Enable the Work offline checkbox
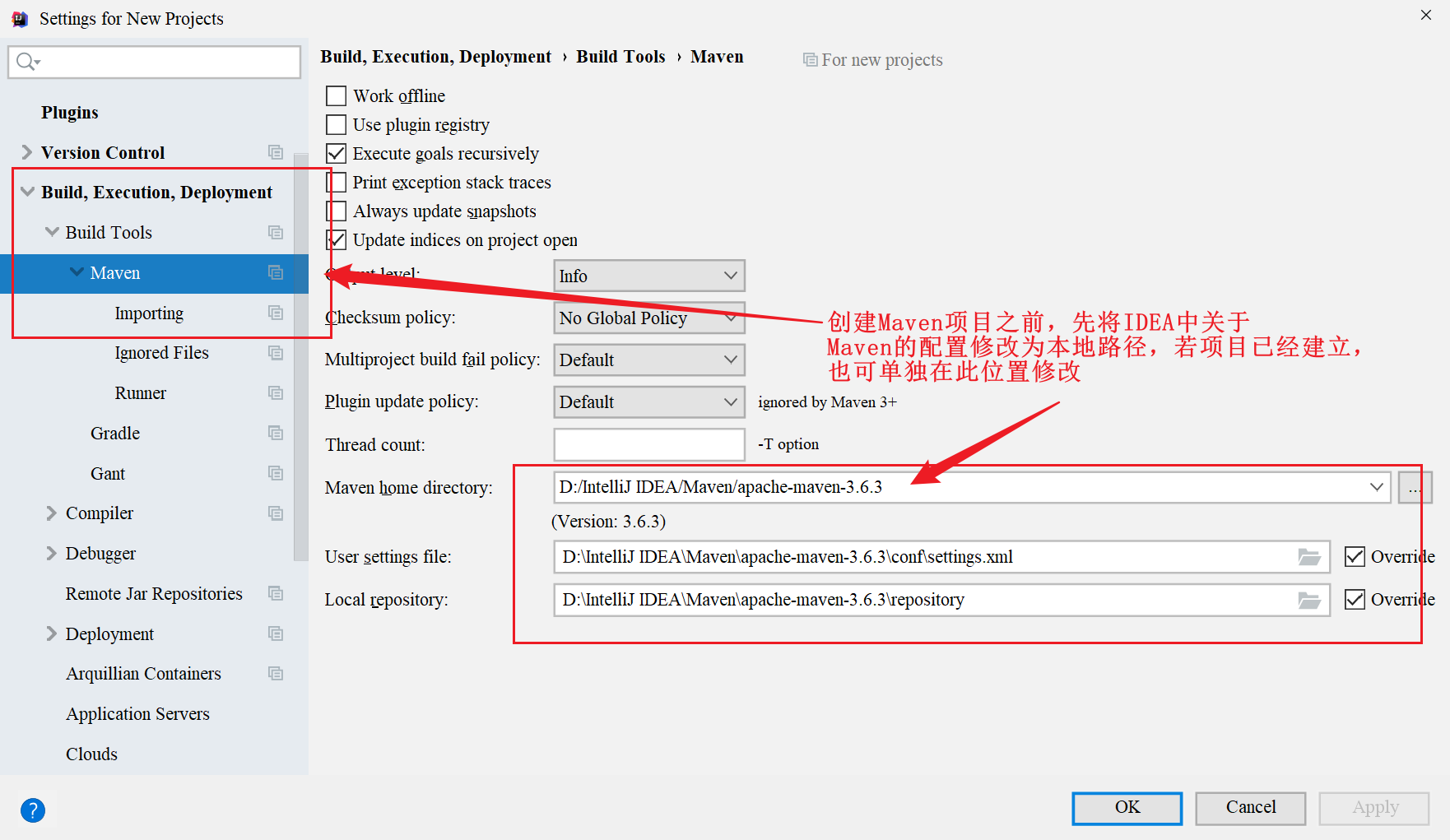Image resolution: width=1450 pixels, height=840 pixels. (336, 96)
